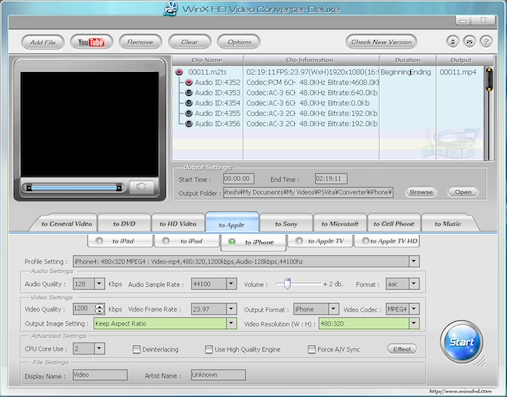Click the Remove button
The image size is (507, 397).
pyautogui.click(x=140, y=42)
